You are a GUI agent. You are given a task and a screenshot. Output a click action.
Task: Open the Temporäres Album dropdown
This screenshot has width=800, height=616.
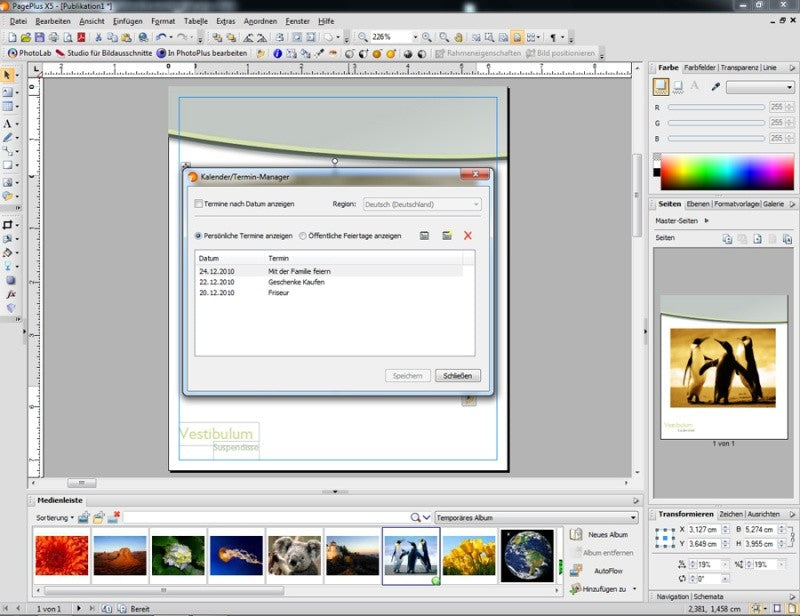coord(537,518)
